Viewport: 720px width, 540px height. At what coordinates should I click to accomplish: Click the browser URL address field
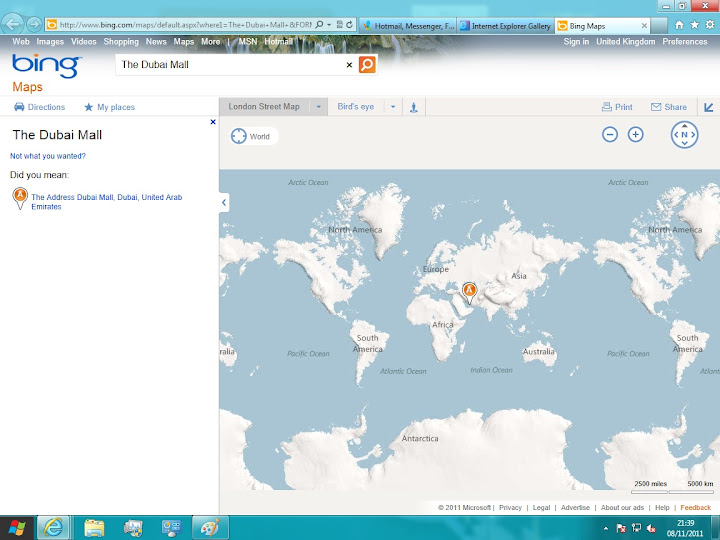click(x=185, y=25)
